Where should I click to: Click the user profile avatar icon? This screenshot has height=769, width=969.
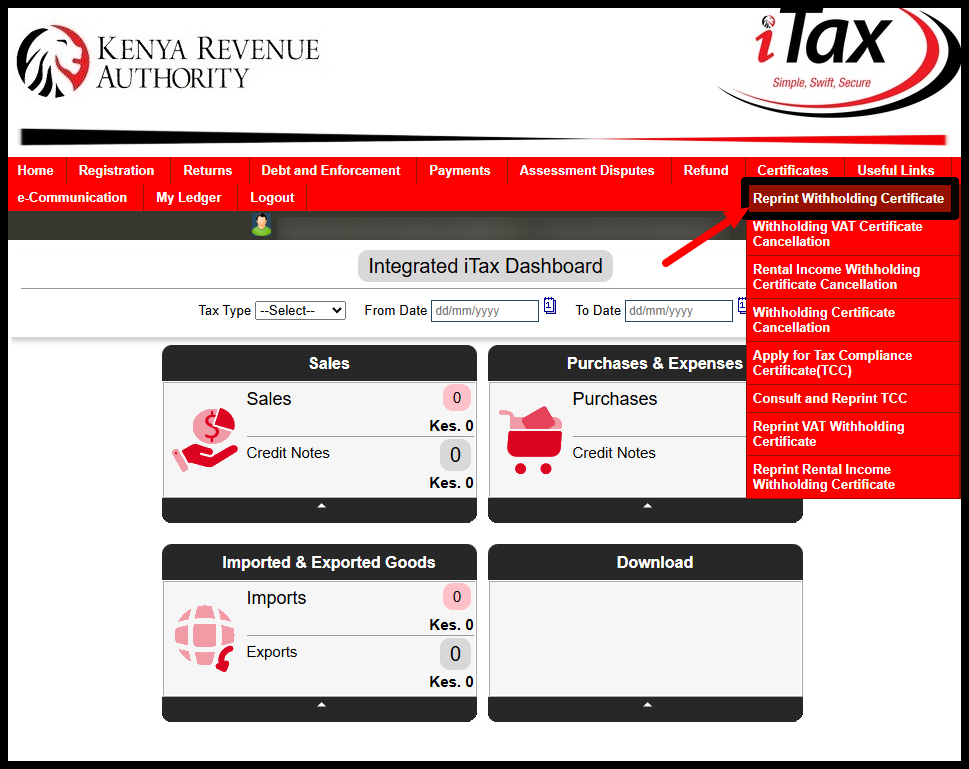tap(261, 224)
